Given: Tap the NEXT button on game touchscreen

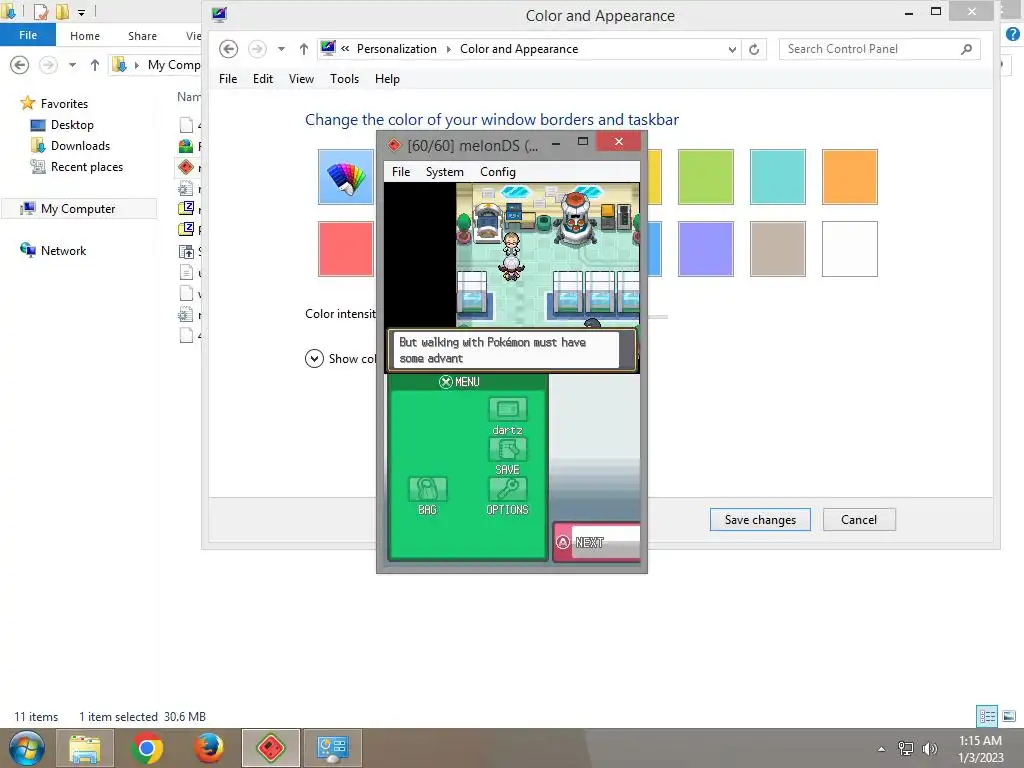Looking at the screenshot, I should tap(597, 542).
